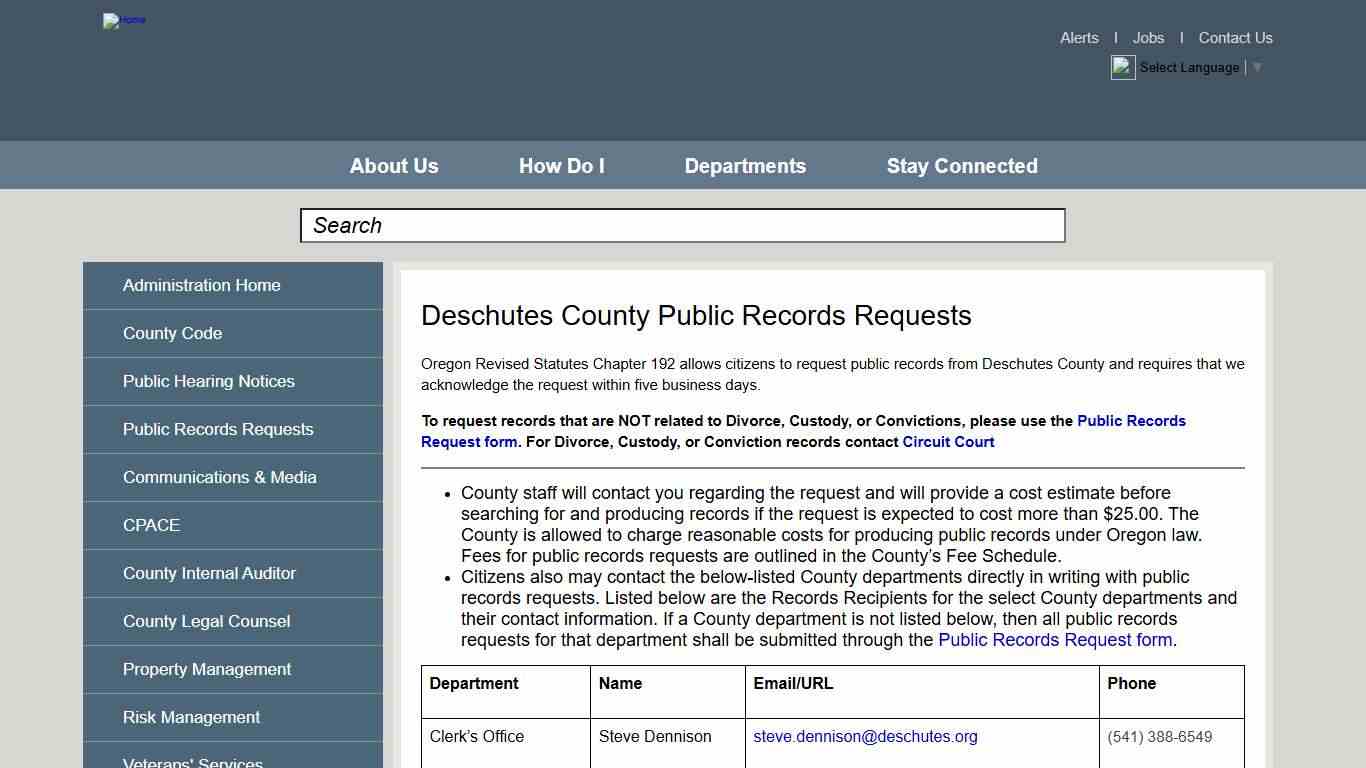This screenshot has width=1366, height=768.
Task: Click the Select Language translate icon
Action: pos(1122,67)
